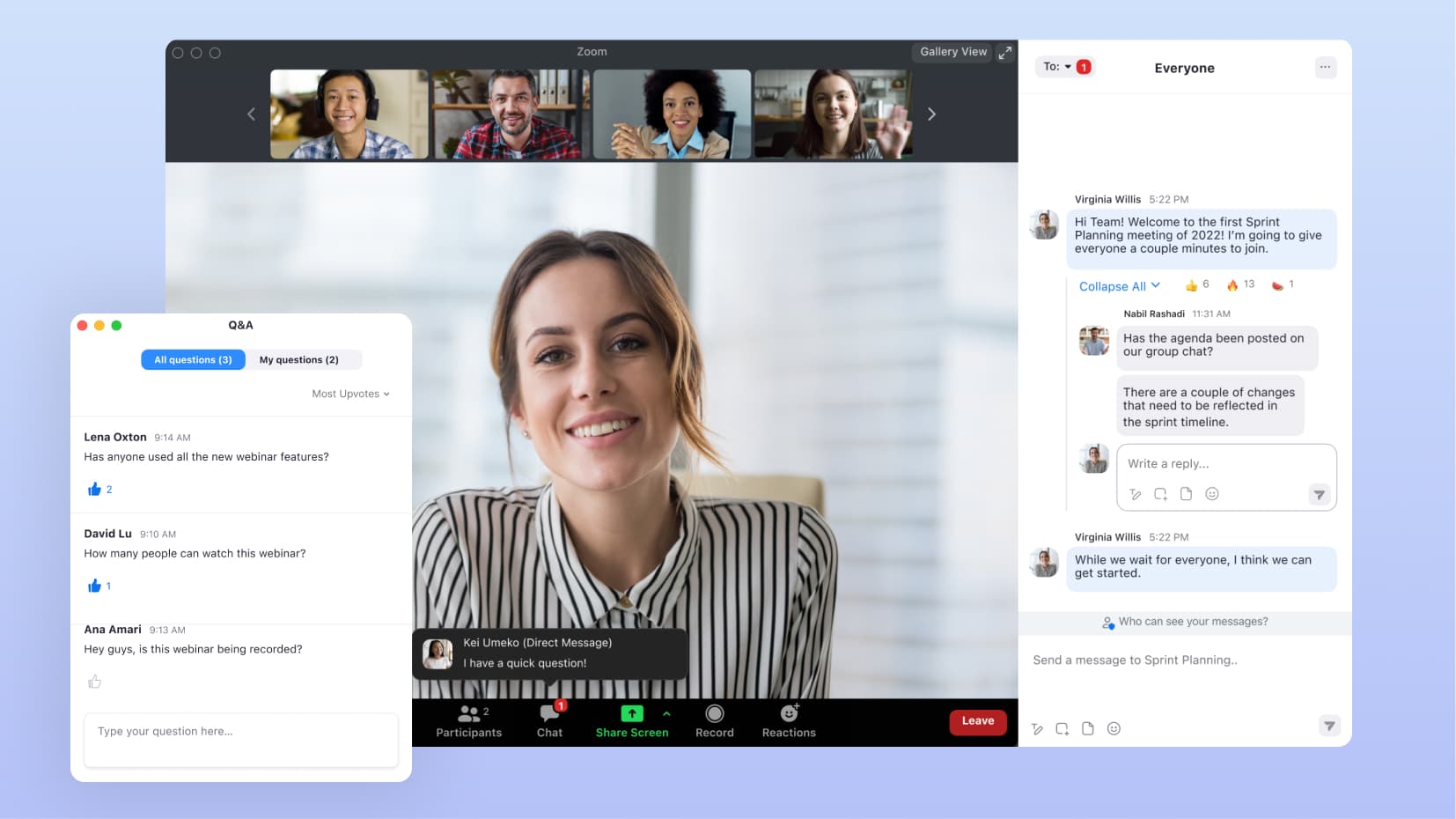Viewport: 1456px width, 819px height.
Task: Toggle thumbs up on David Lu's question
Action: click(95, 587)
